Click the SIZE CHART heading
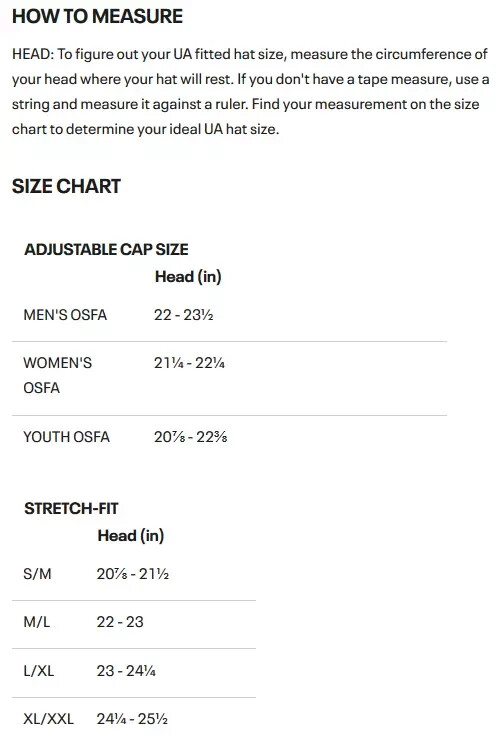Screen dimensions: 504x749 coord(66,186)
